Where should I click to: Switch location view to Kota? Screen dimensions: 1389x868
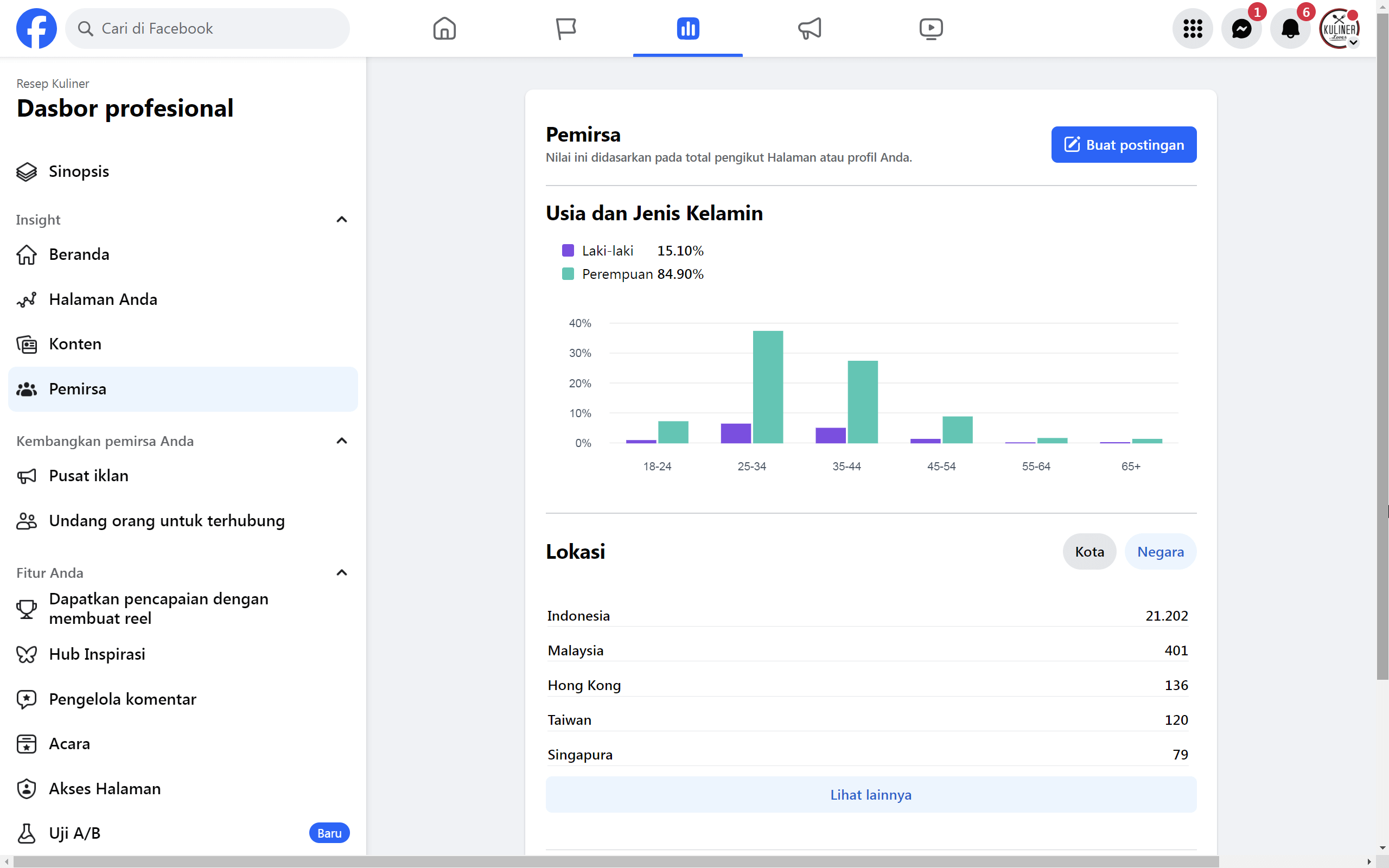pyautogui.click(x=1089, y=551)
